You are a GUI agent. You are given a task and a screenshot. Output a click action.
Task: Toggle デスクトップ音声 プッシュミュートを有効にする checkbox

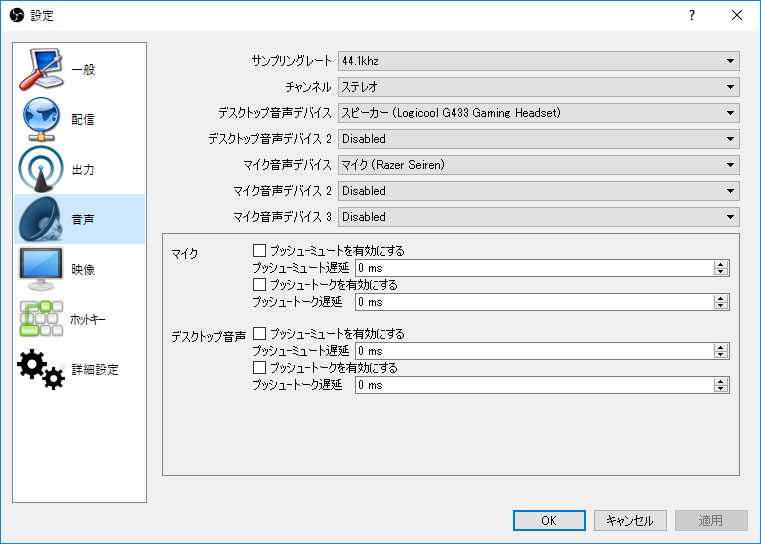click(260, 334)
